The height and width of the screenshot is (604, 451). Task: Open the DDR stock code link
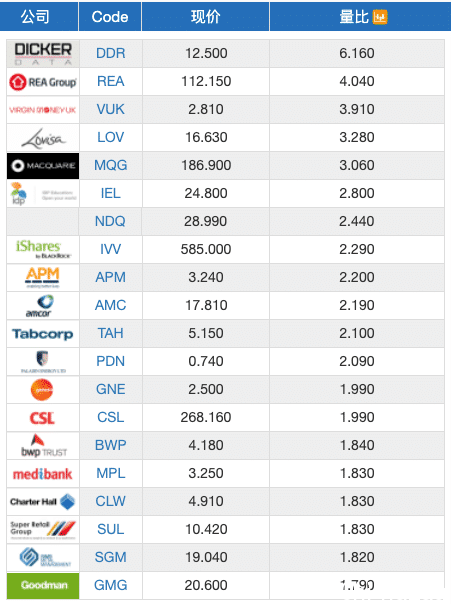click(x=111, y=53)
